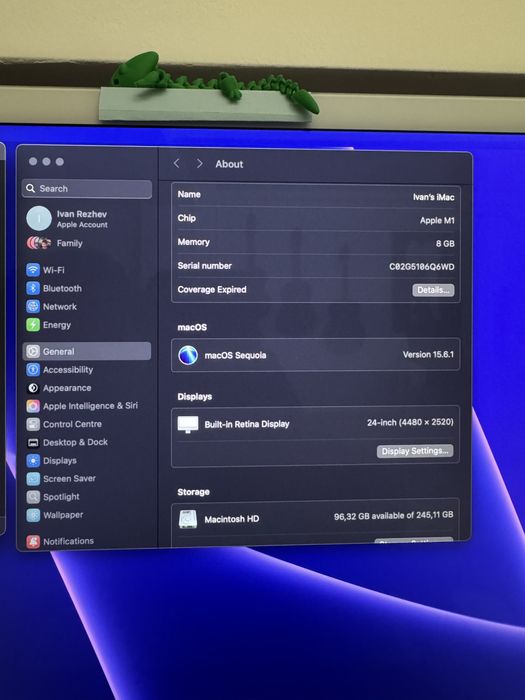
Task: Open Wallpaper icon in sidebar
Action: [33, 515]
